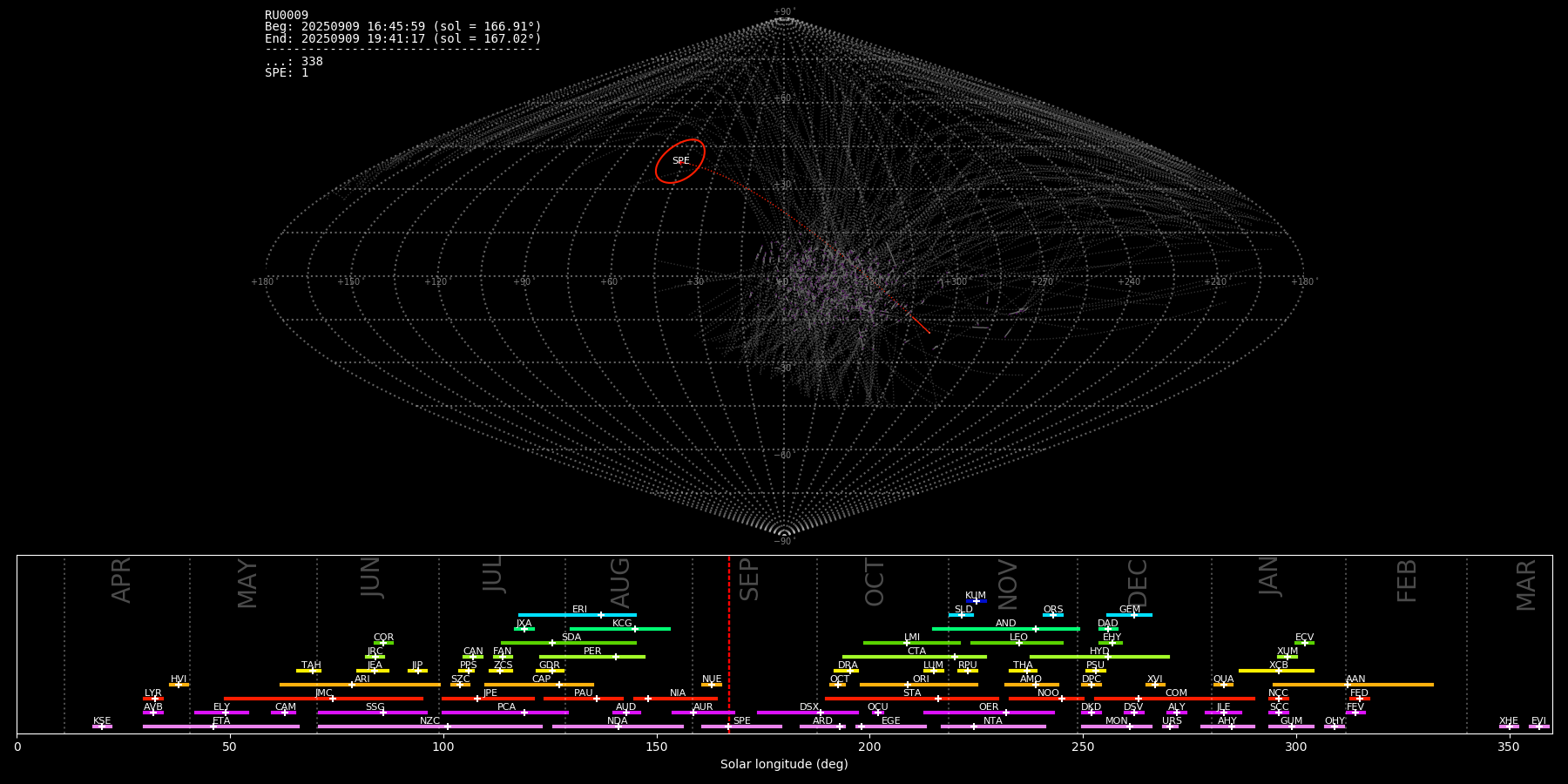The height and width of the screenshot is (784, 1568).
Task: Click the Solar longitude (deg) axis title
Action: click(x=784, y=764)
